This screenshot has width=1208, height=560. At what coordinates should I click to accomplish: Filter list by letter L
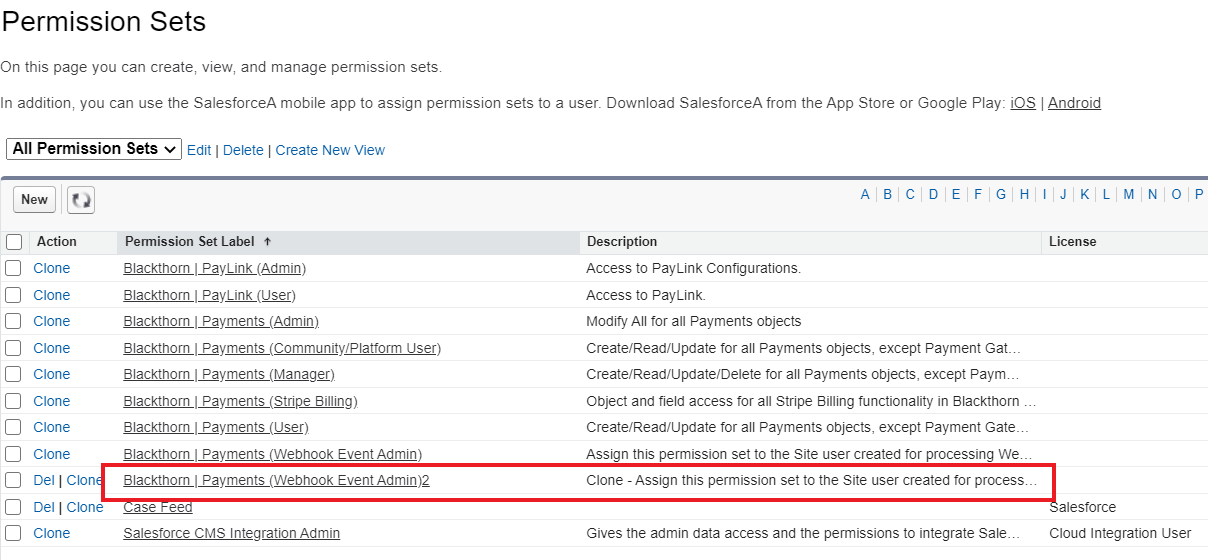click(1106, 195)
